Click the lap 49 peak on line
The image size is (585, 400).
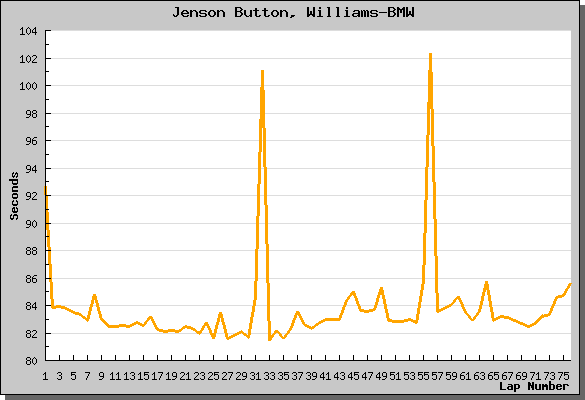pos(381,288)
